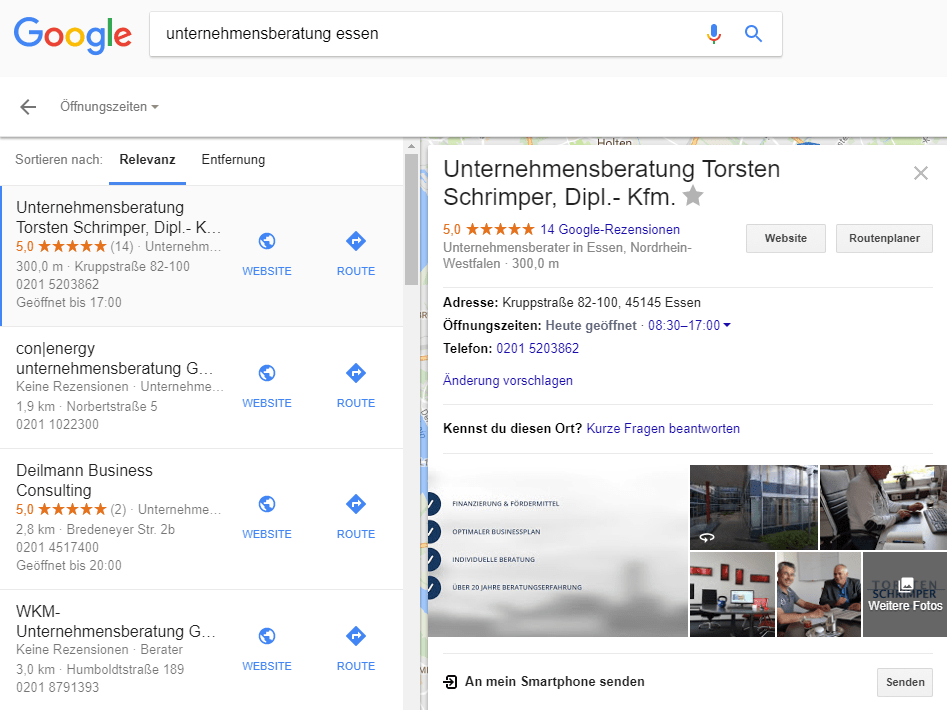Click the results list scrollbar thumb
Screen dimensions: 947x710
tap(411, 219)
